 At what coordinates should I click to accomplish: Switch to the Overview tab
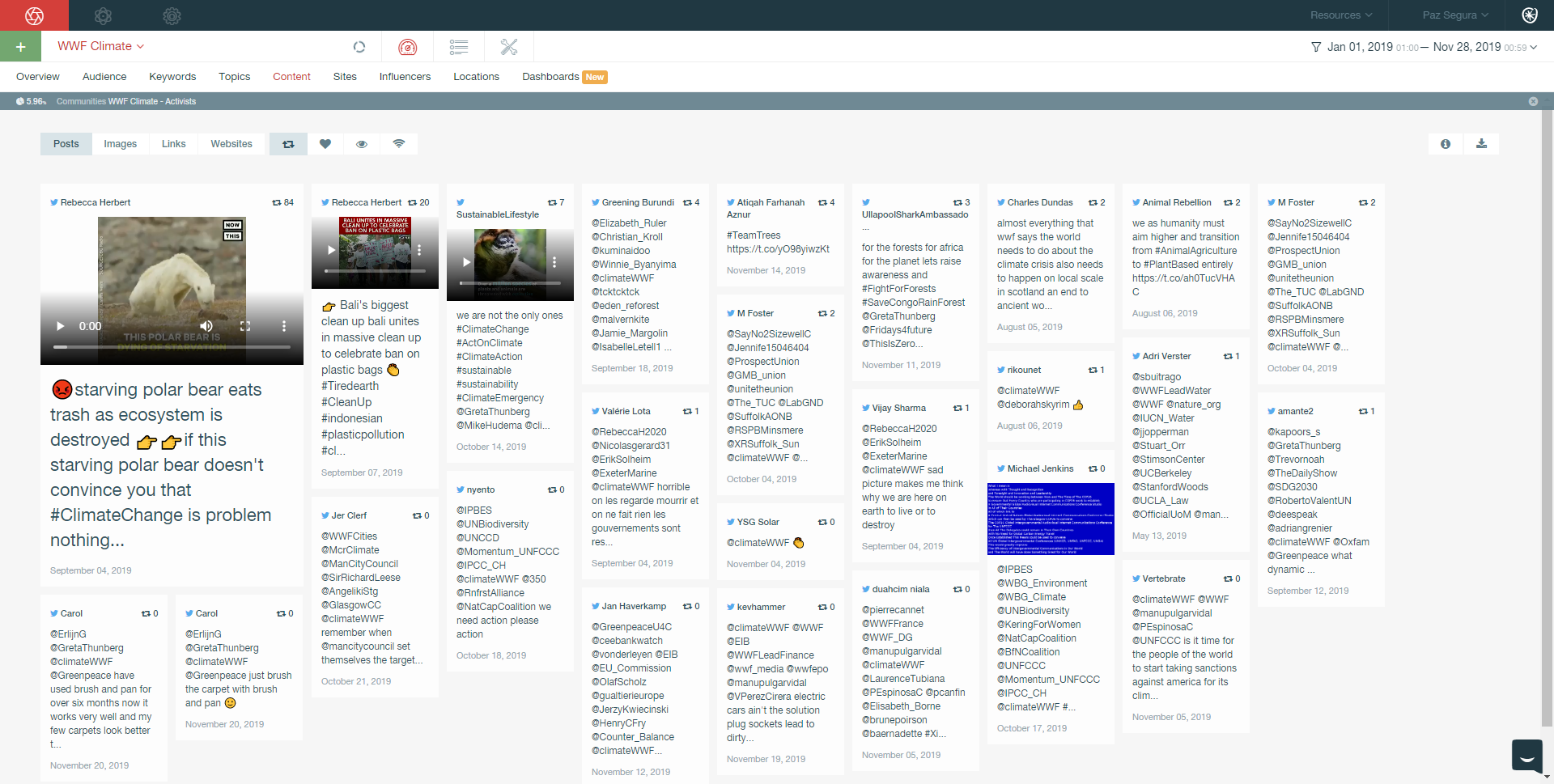tap(38, 77)
